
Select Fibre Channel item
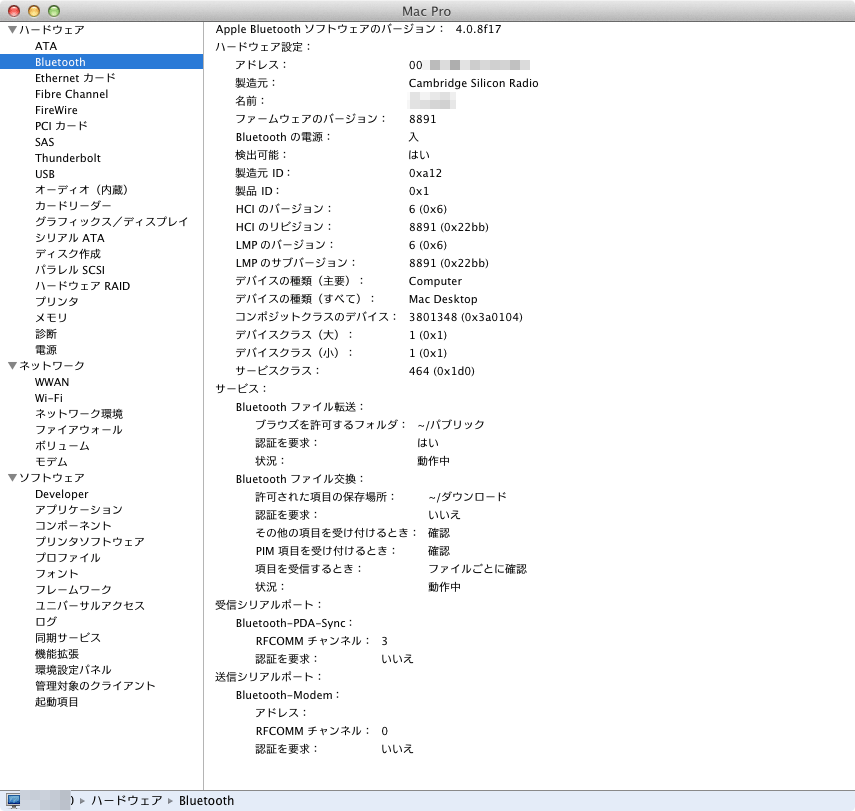pos(71,94)
